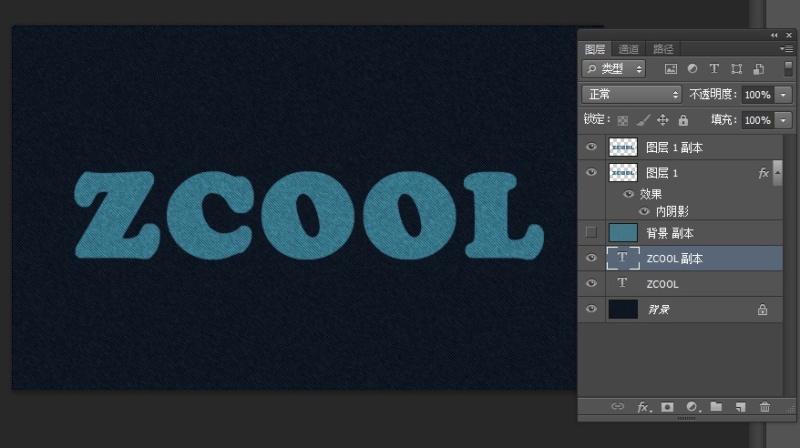Click the 填充 value field

coord(758,120)
